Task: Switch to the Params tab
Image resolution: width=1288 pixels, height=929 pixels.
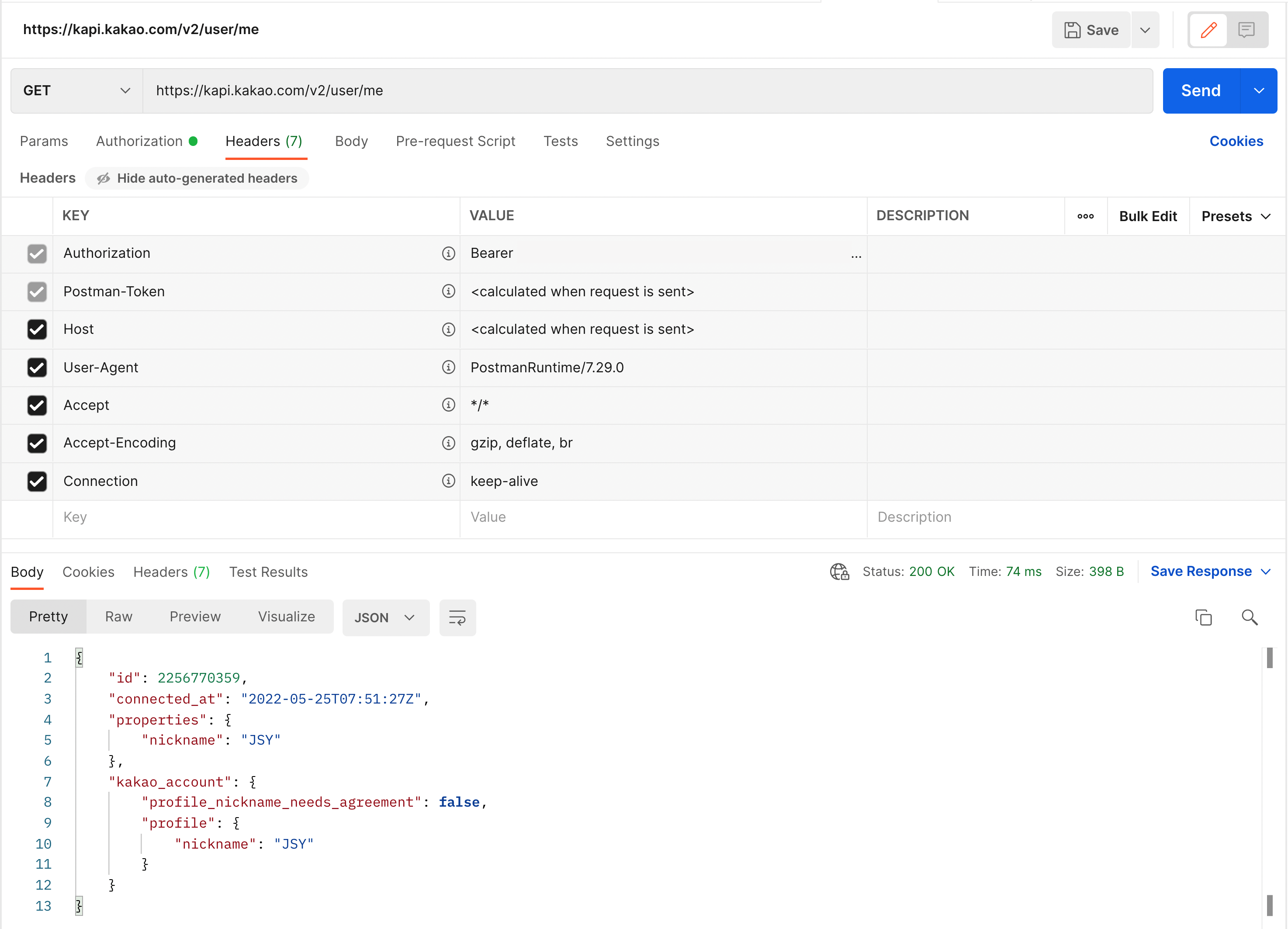Action: point(44,142)
